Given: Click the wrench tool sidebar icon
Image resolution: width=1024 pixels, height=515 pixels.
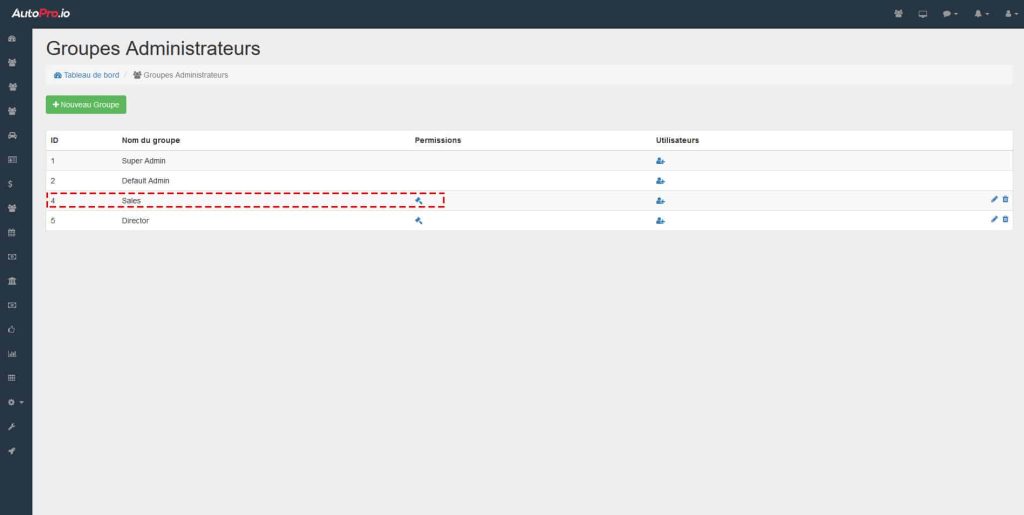Looking at the screenshot, I should tap(12, 426).
